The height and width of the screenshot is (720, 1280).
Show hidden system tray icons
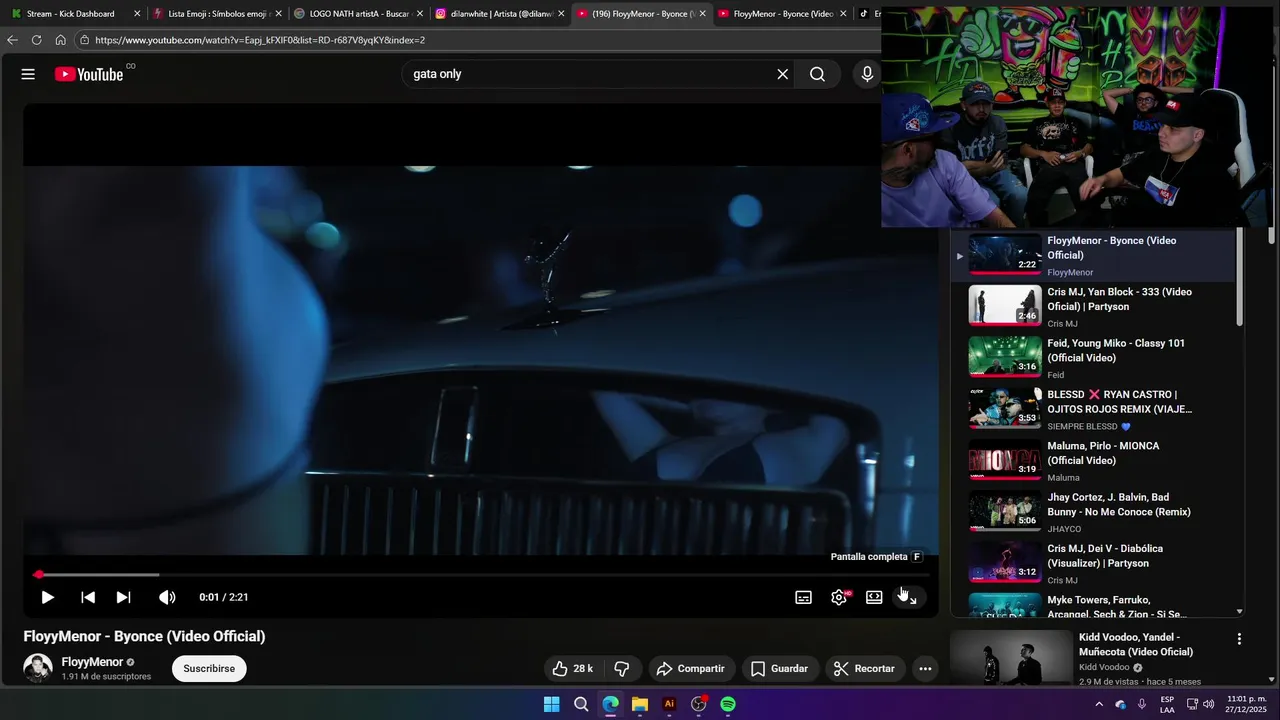pos(1099,704)
